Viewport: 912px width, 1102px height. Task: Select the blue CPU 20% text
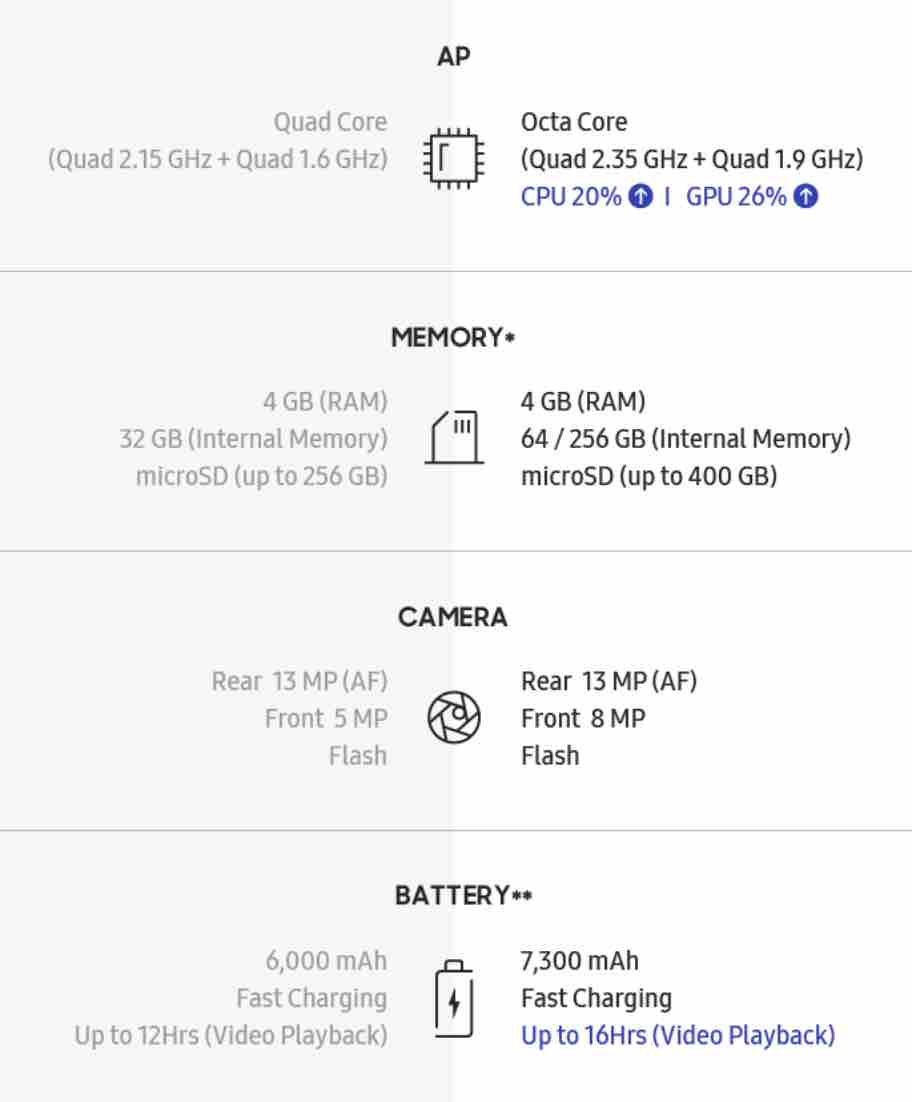pos(571,196)
